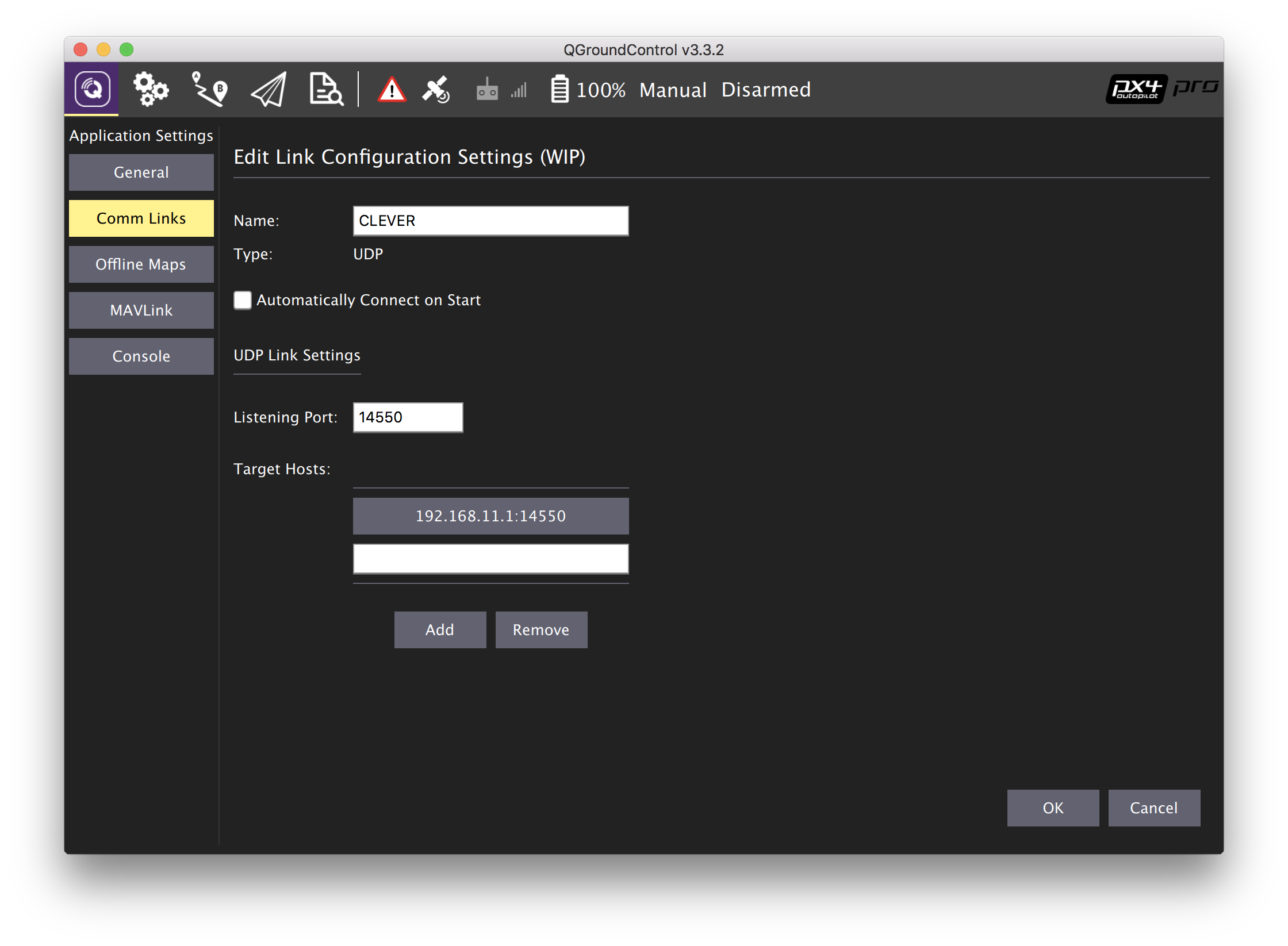This screenshot has height=946, width=1288.
Task: Click the CLEVER name input field
Action: [490, 220]
